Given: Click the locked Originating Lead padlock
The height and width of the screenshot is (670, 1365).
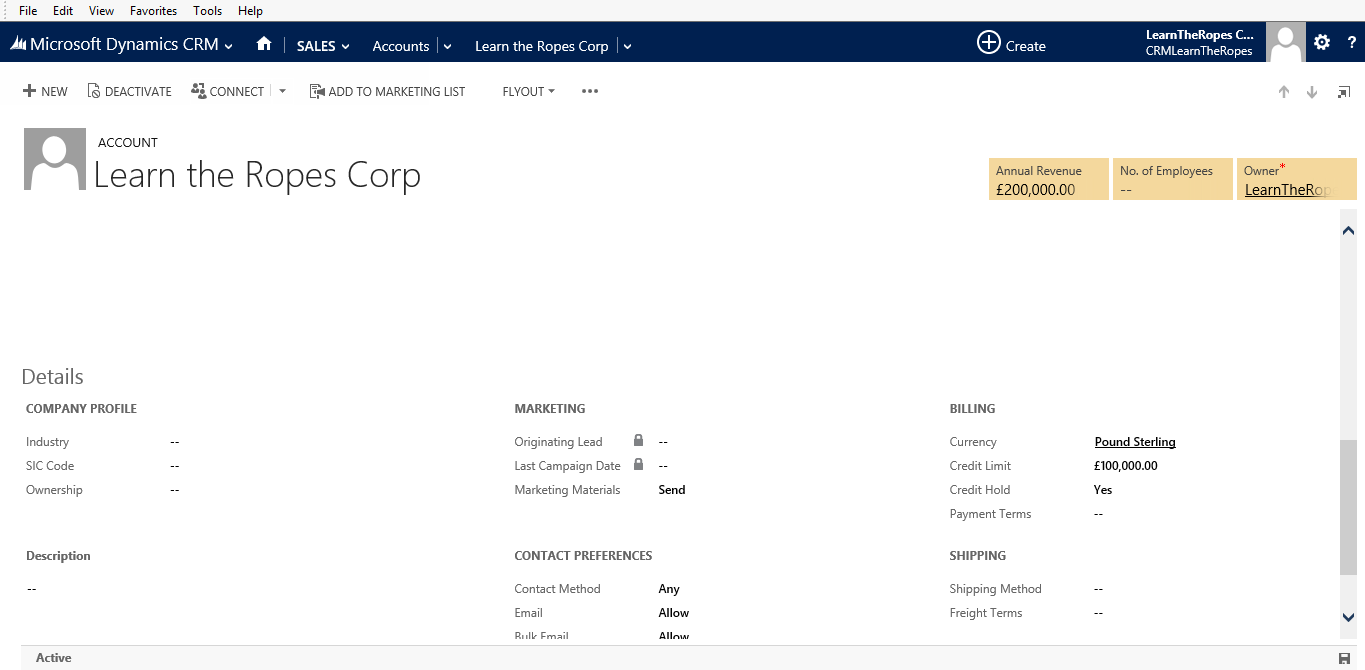Looking at the screenshot, I should click(637, 441).
